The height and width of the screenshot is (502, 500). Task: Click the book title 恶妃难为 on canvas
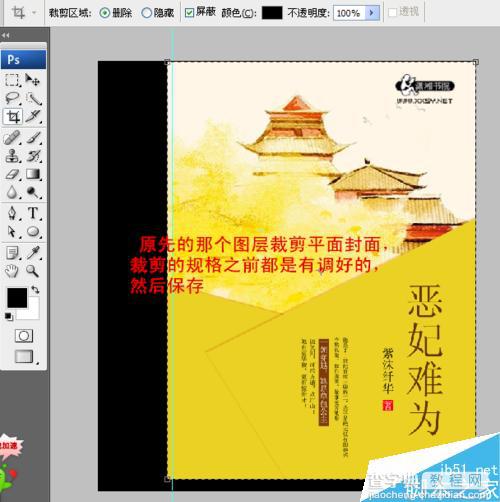(425, 360)
